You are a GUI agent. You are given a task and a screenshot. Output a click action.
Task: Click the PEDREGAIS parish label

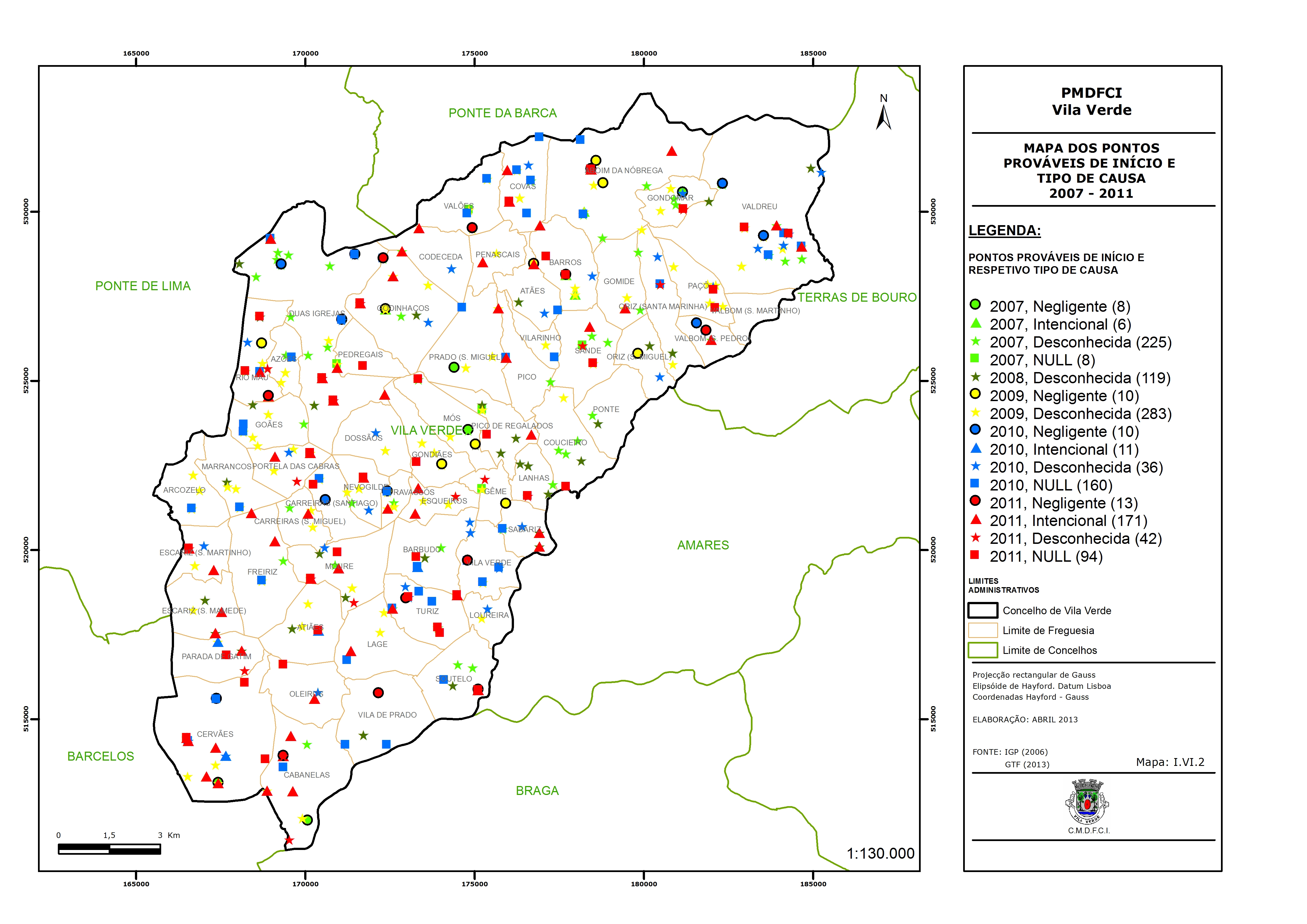pos(360,354)
